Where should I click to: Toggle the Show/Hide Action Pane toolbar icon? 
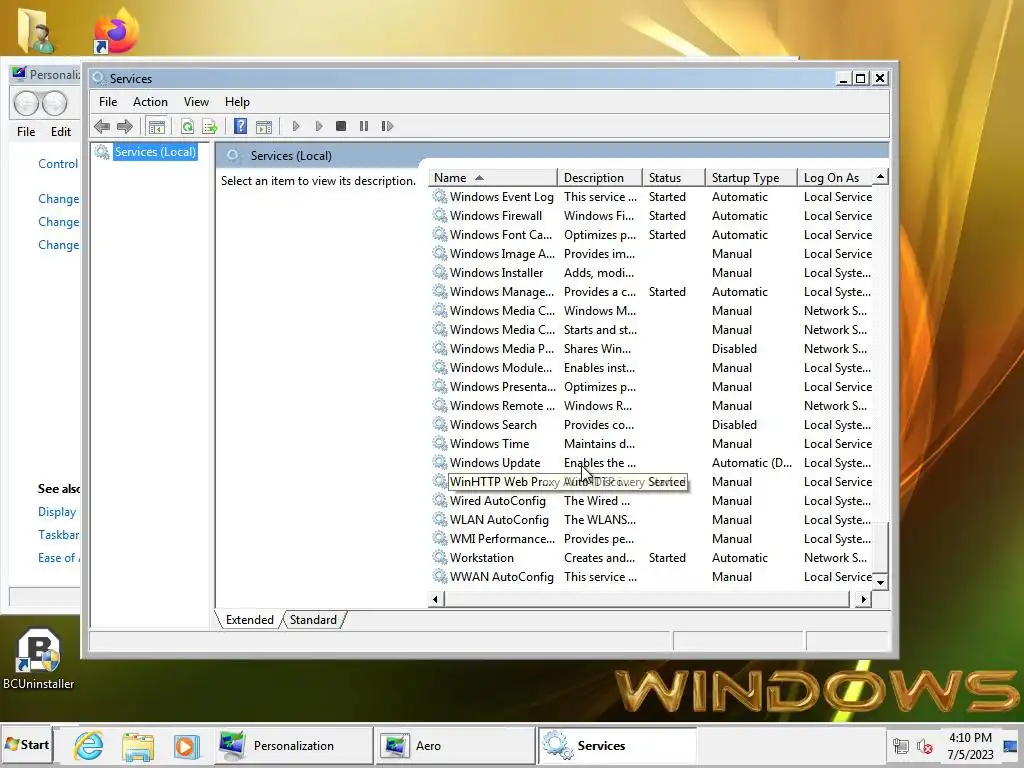coord(264,126)
